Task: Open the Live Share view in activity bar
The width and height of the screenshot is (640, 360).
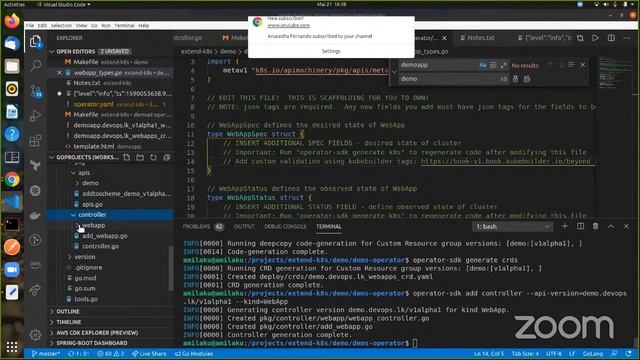Action: (x=36, y=290)
